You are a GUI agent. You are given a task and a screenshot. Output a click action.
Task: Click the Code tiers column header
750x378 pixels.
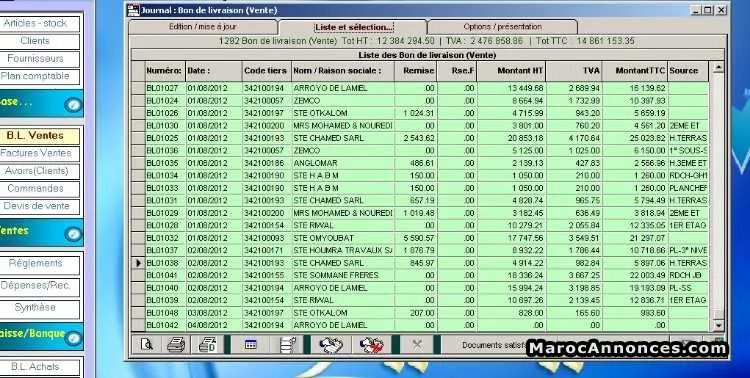click(x=266, y=71)
